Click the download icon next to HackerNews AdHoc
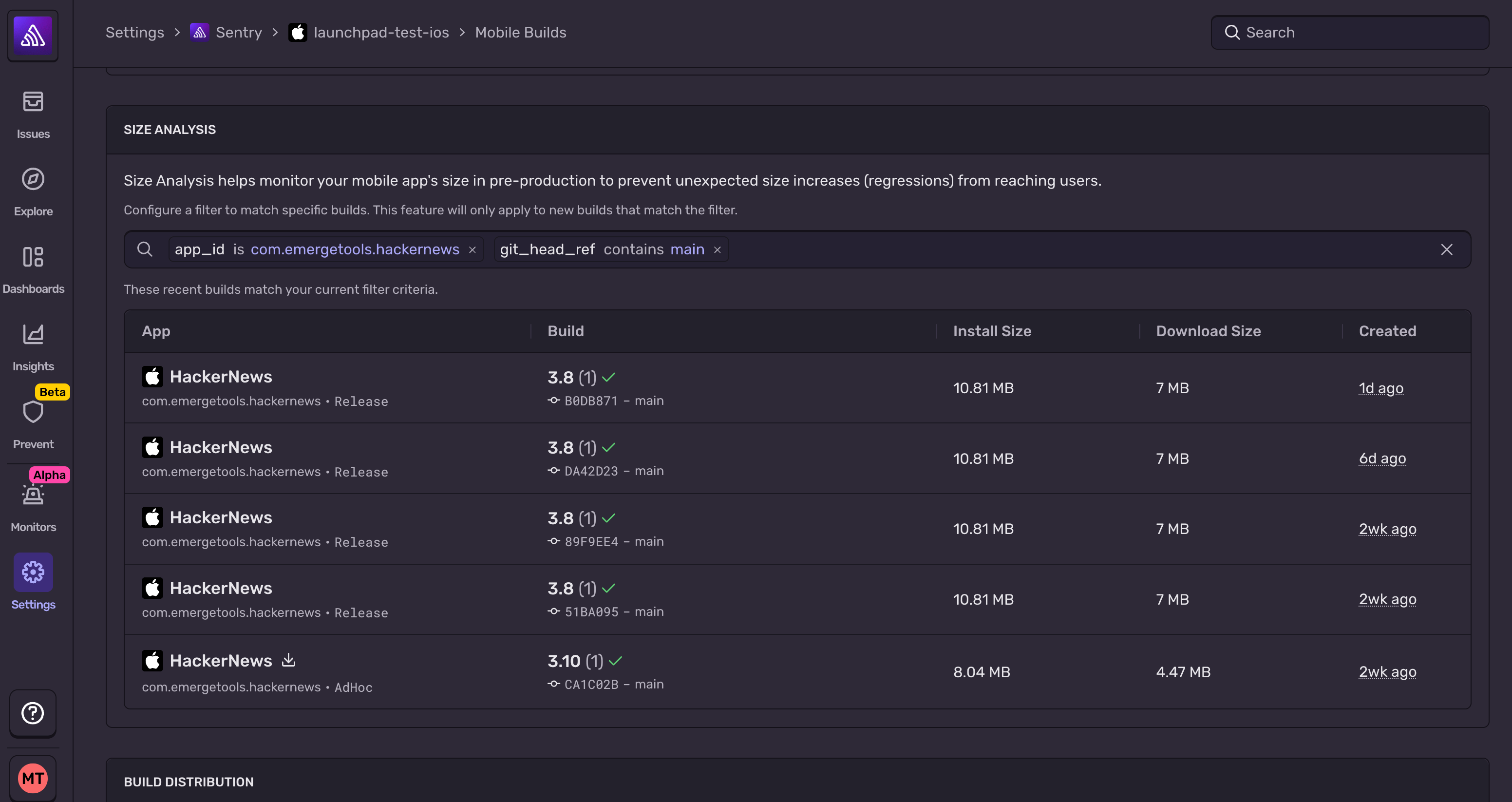The image size is (1512, 802). tap(288, 660)
